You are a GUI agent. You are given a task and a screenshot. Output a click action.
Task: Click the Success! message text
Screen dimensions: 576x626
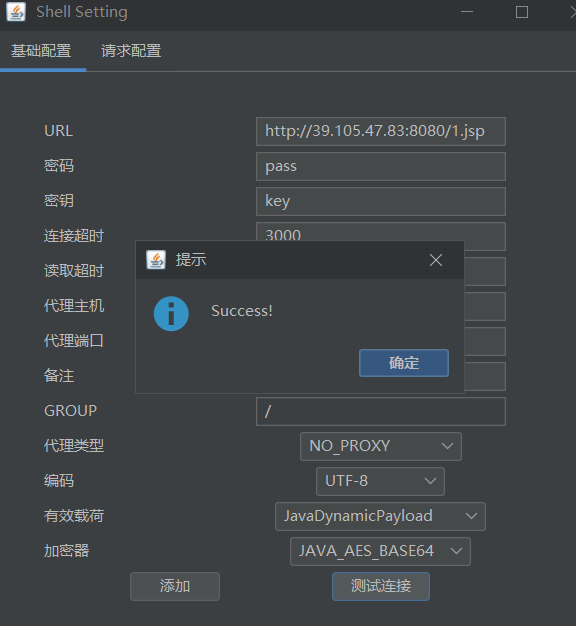[x=242, y=311]
